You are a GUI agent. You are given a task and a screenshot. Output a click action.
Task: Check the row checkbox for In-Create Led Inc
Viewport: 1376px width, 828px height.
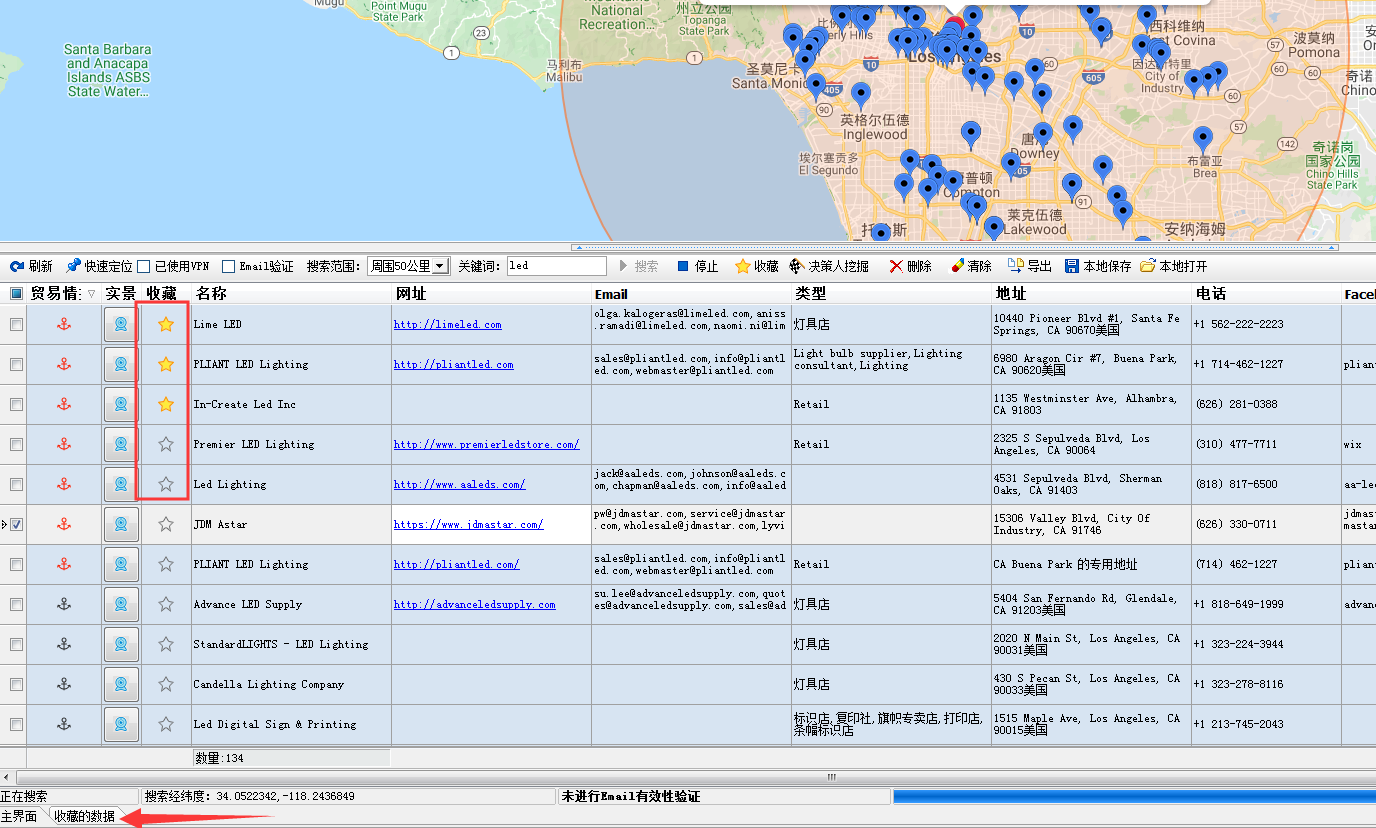point(16,404)
